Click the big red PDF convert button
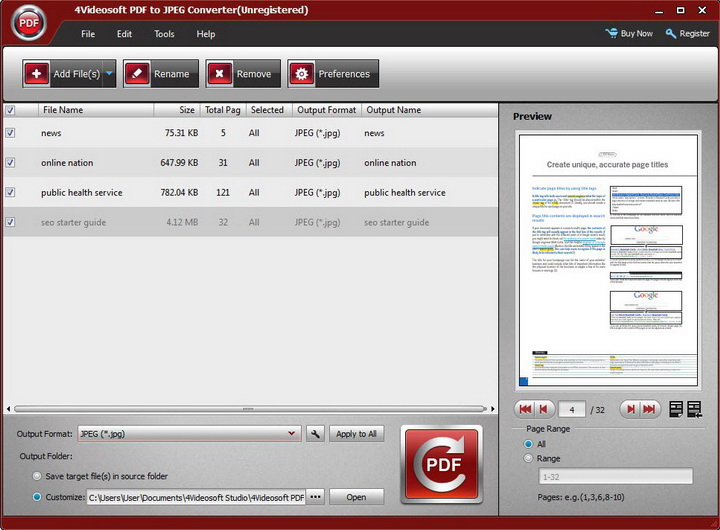The width and height of the screenshot is (720, 530). tap(442, 464)
